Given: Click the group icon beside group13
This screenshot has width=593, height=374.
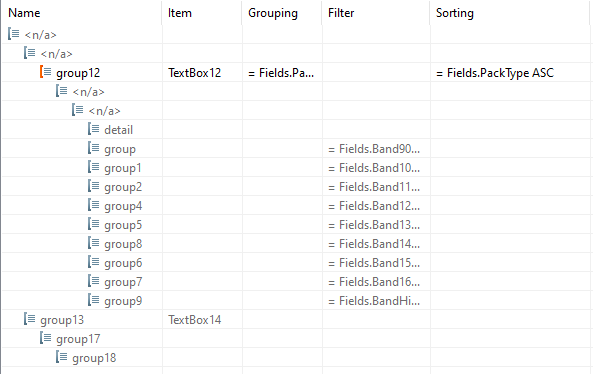Looking at the screenshot, I should pyautogui.click(x=29, y=319).
